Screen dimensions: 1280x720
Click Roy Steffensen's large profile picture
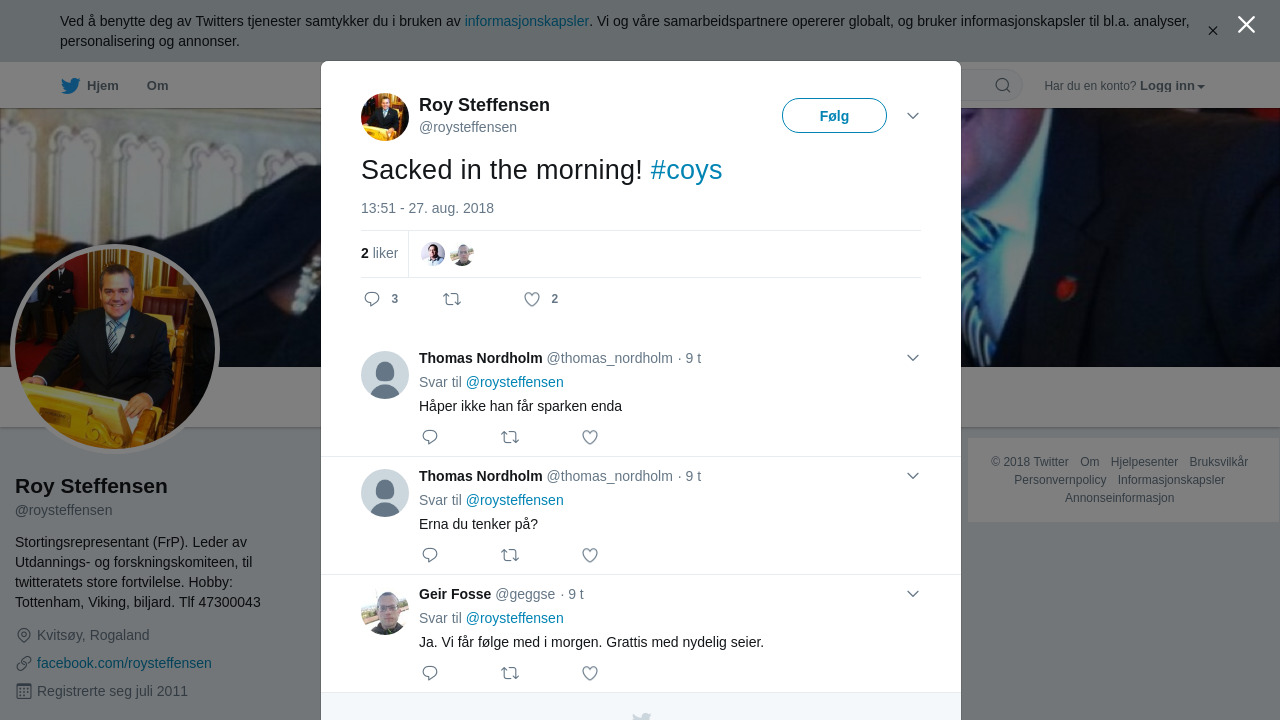115,349
